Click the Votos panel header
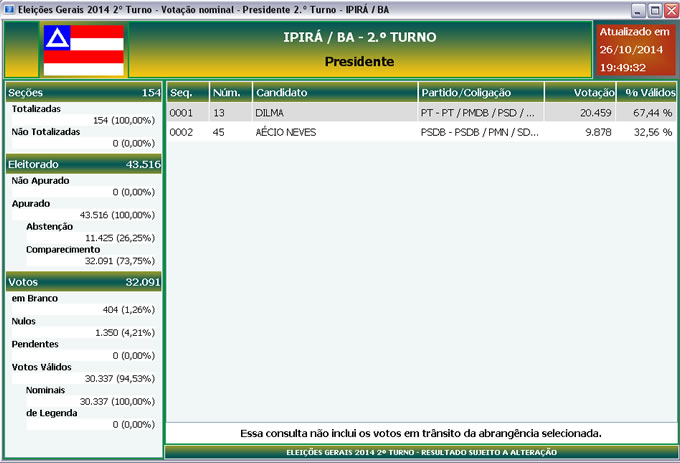 [84, 282]
